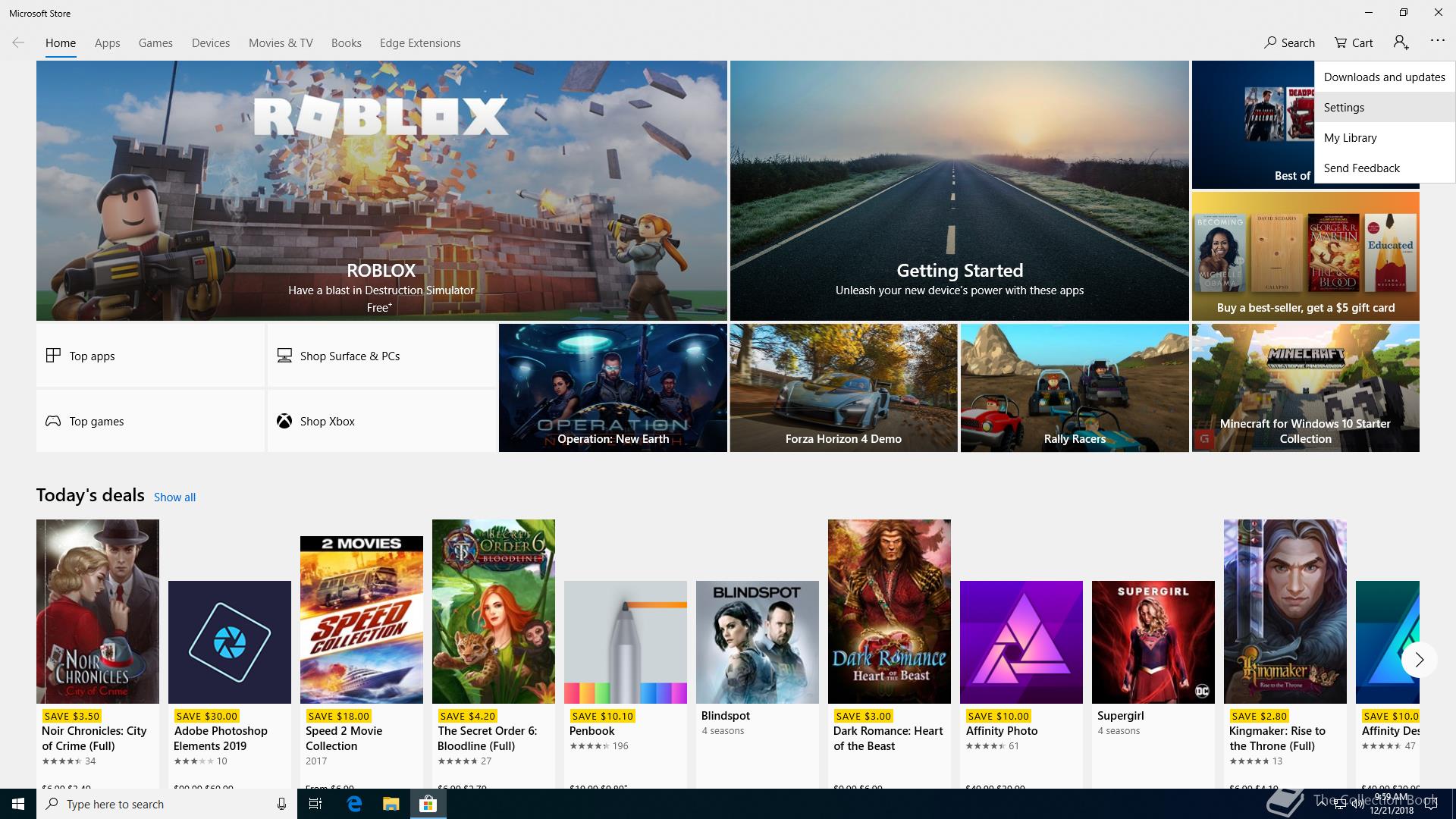
Task: Open Best of movies banner
Action: tap(1253, 124)
